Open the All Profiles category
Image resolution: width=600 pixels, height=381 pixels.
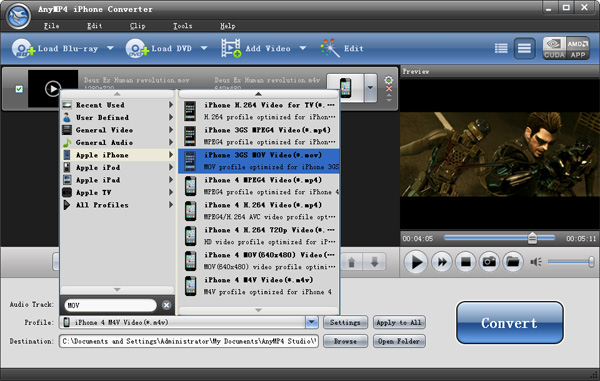[x=117, y=205]
